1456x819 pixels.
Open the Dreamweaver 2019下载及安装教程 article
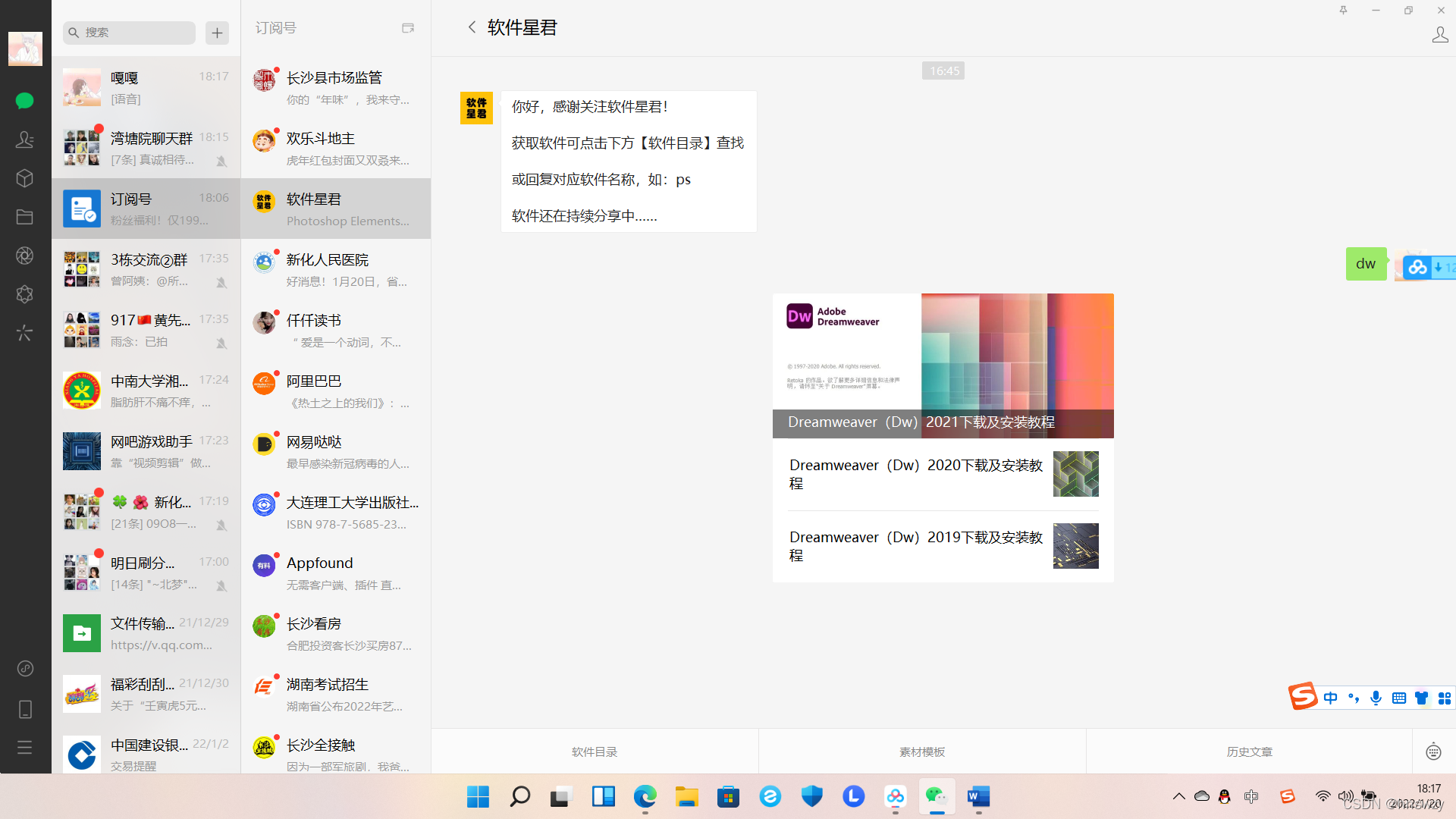pos(943,546)
